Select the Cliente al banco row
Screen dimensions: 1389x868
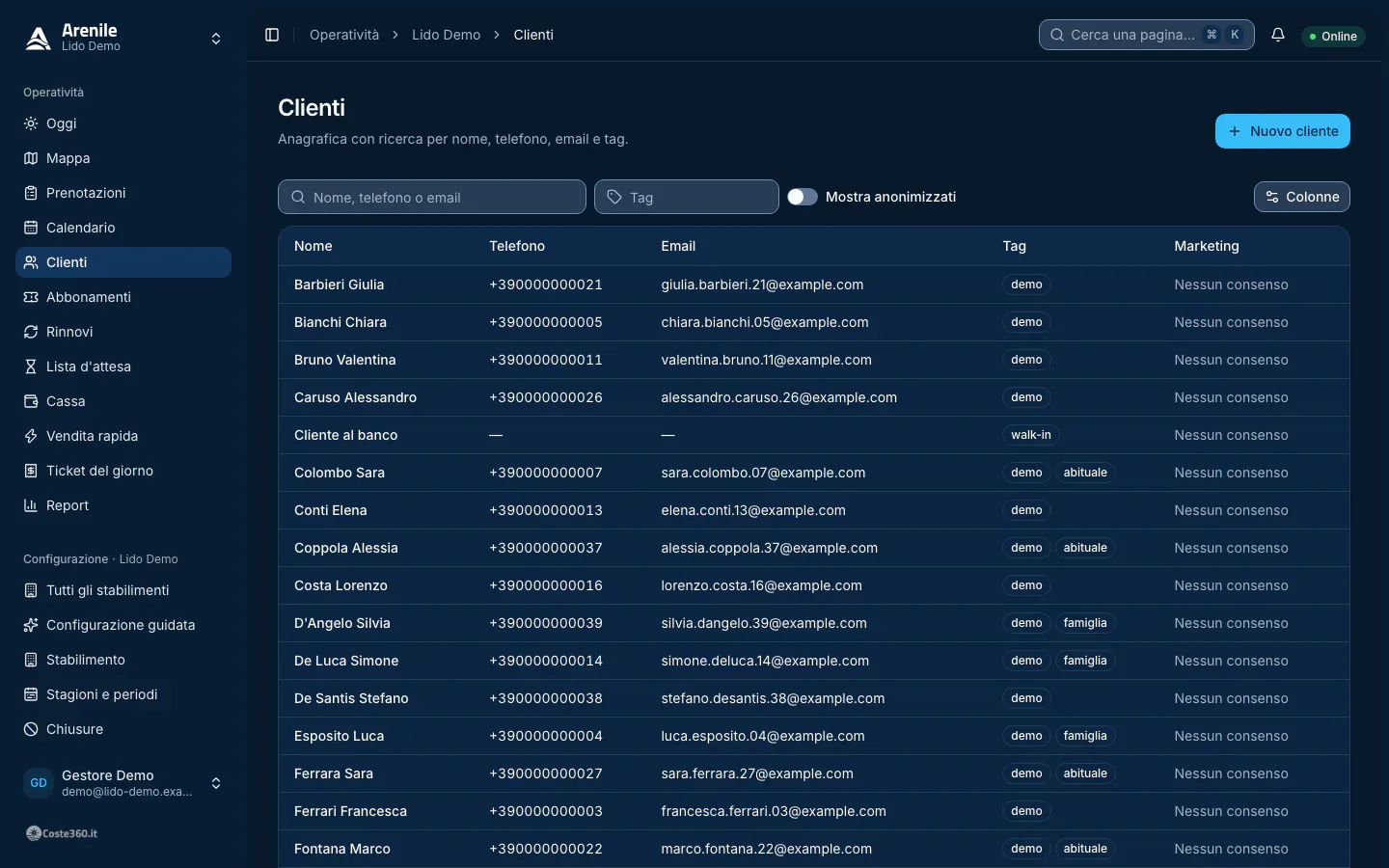[x=814, y=435]
